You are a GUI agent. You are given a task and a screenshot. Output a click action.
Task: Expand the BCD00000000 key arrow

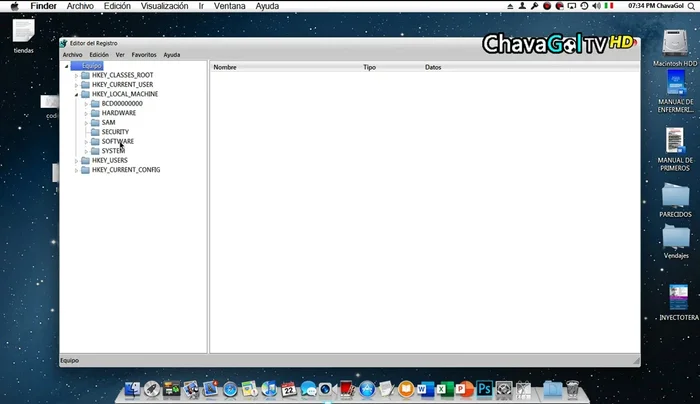click(x=86, y=104)
